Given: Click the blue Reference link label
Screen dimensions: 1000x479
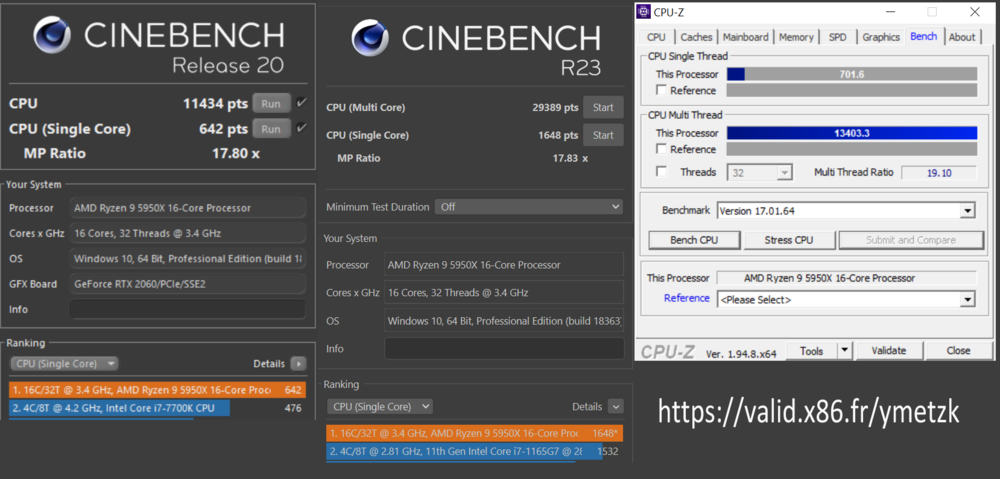Looking at the screenshot, I should click(x=686, y=298).
